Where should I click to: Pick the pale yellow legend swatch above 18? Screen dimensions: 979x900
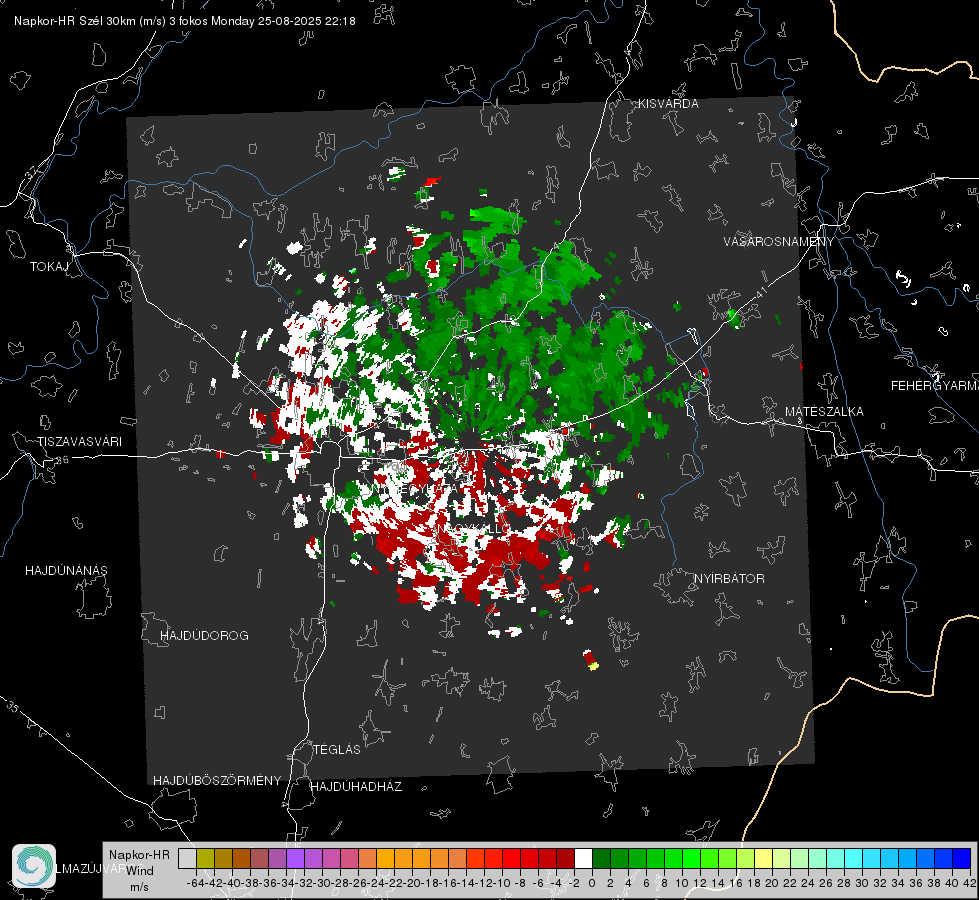[x=764, y=859]
